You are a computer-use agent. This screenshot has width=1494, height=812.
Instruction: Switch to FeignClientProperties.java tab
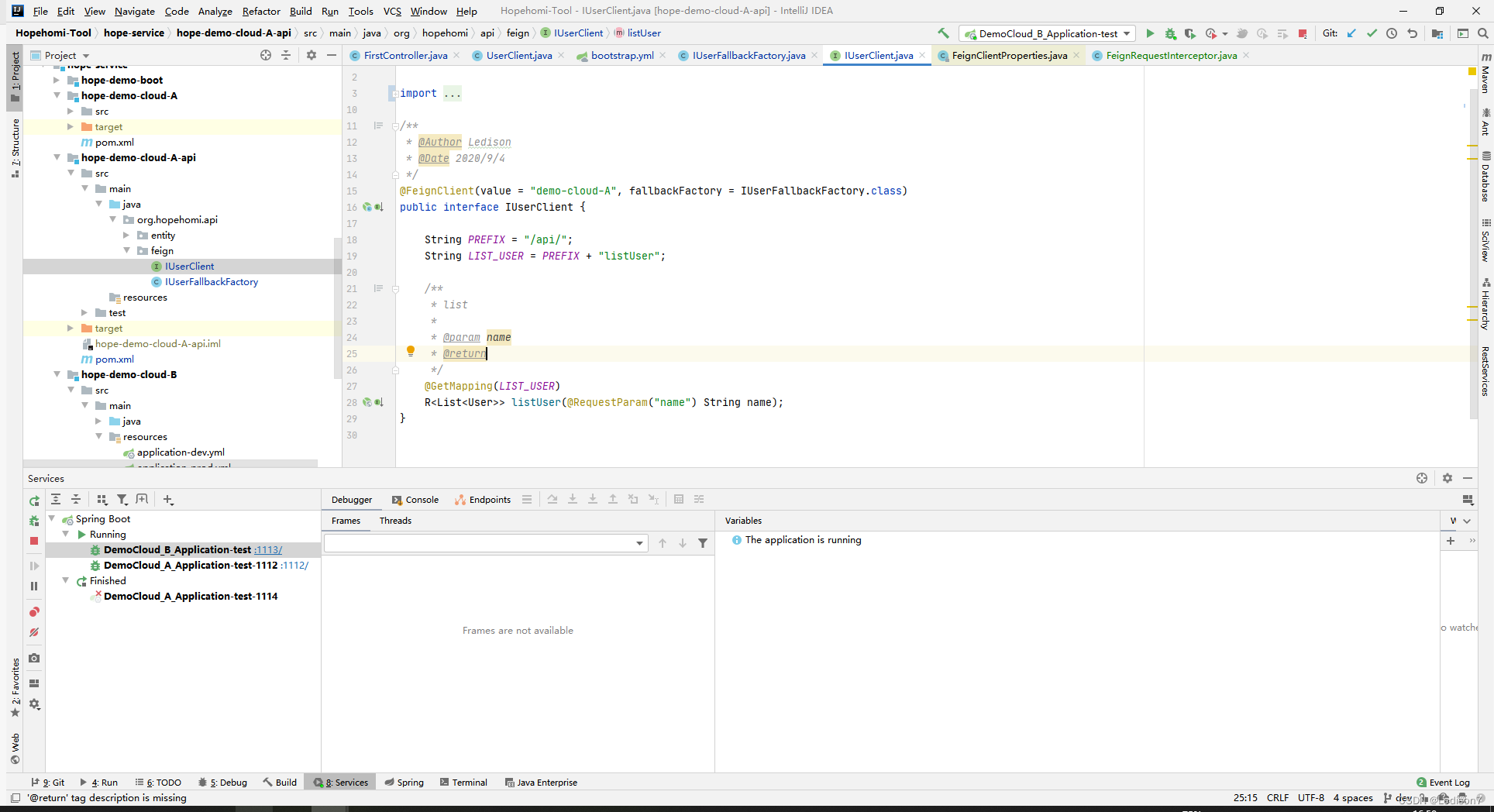[1009, 55]
